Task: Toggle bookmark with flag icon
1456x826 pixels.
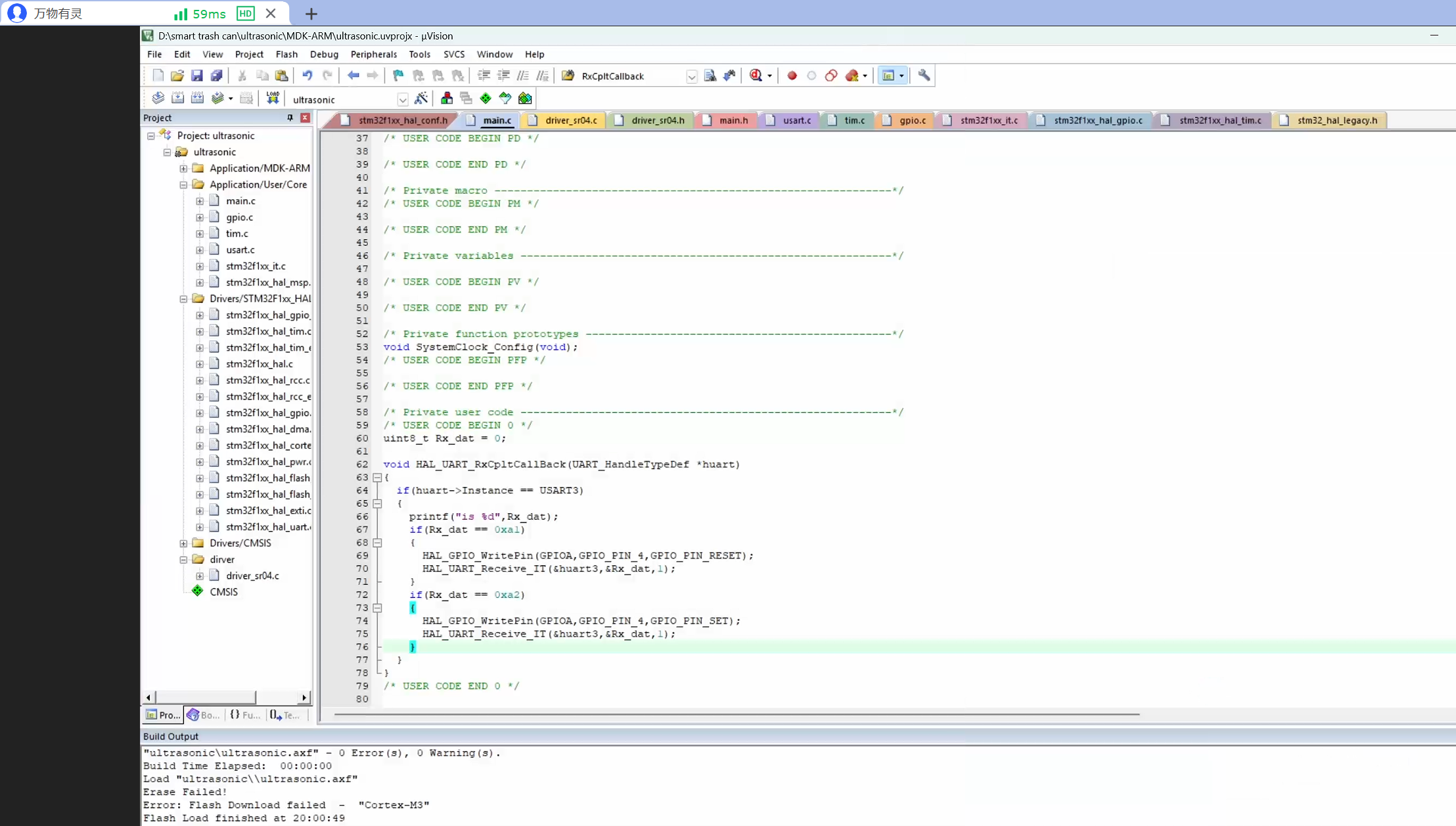Action: (x=398, y=76)
